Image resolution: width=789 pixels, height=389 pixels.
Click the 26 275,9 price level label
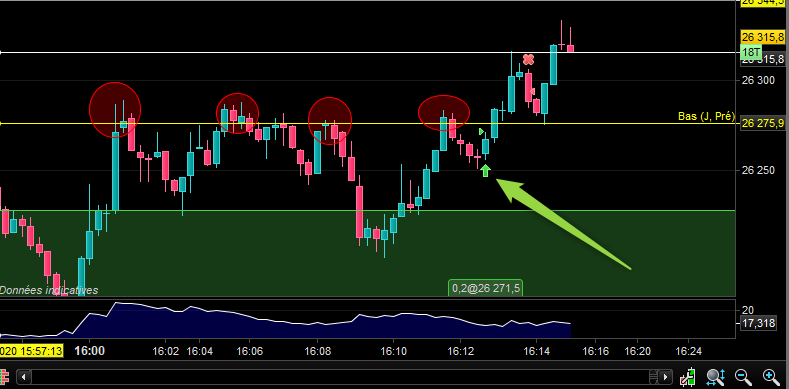(x=763, y=123)
